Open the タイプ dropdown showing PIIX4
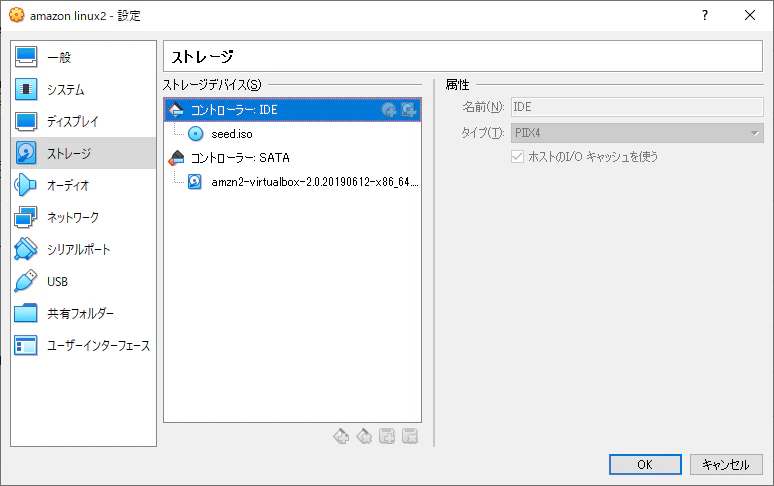Screen dimensions: 774x486 click(x=637, y=133)
